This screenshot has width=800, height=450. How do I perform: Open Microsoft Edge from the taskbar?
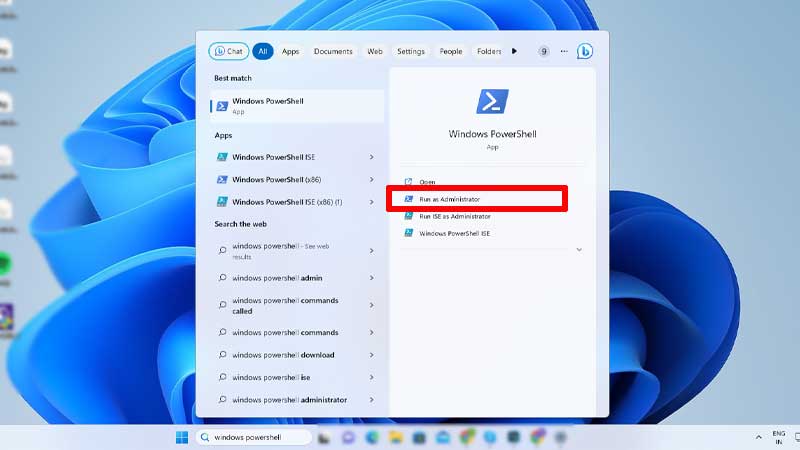click(x=372, y=437)
